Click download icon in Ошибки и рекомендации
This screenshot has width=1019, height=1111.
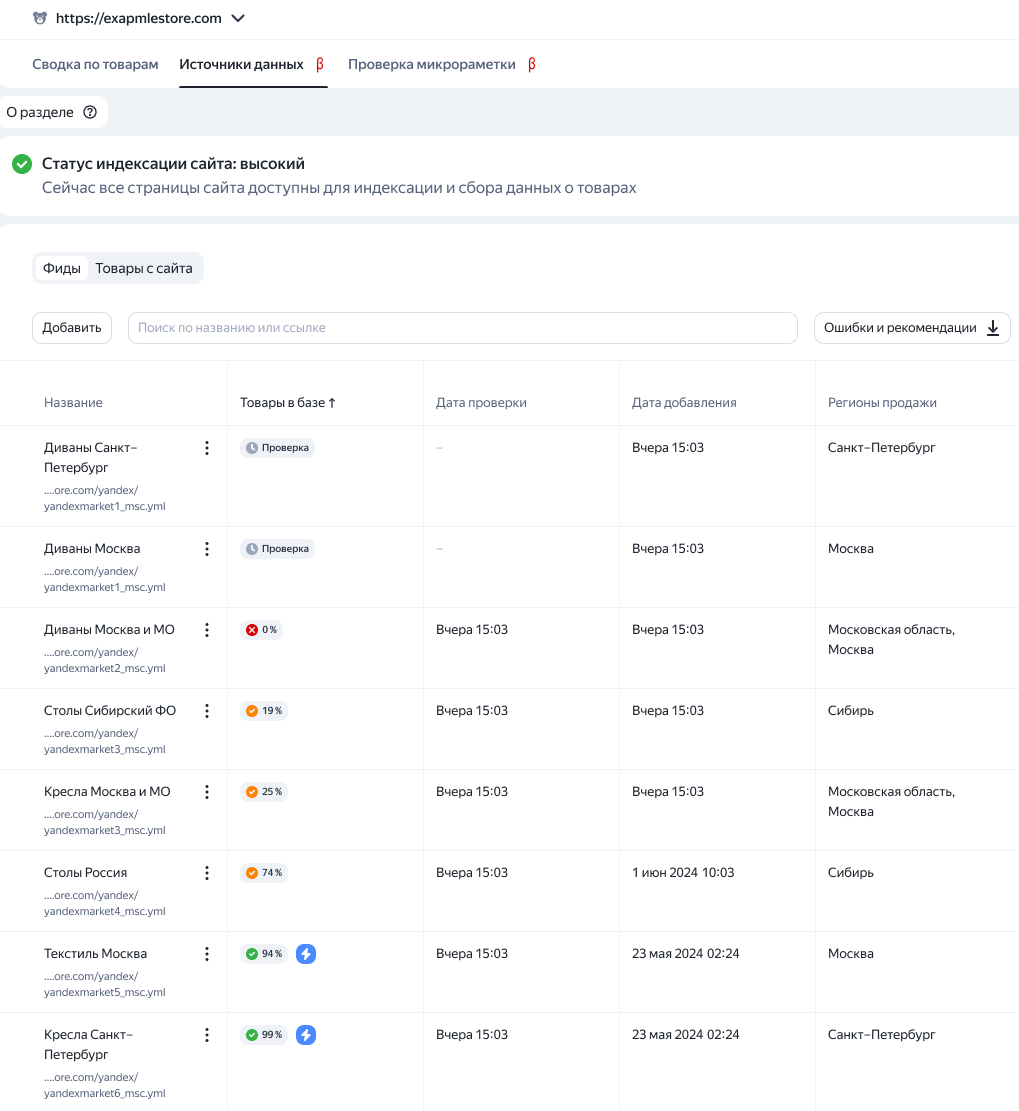point(993,327)
